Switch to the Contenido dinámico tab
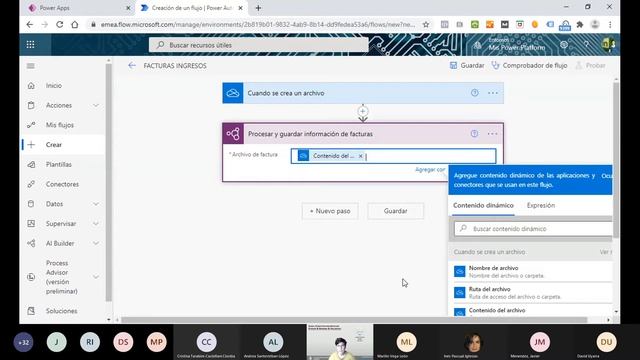 (483, 206)
